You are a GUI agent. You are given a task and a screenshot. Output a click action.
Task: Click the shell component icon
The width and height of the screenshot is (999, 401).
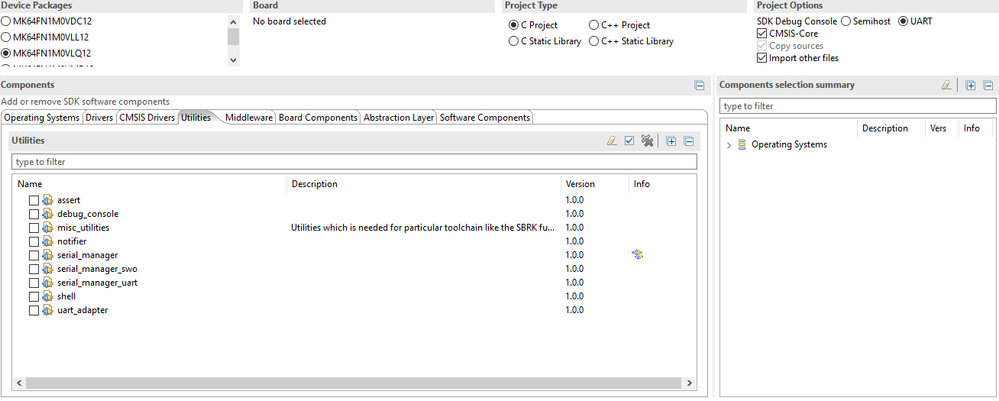48,296
